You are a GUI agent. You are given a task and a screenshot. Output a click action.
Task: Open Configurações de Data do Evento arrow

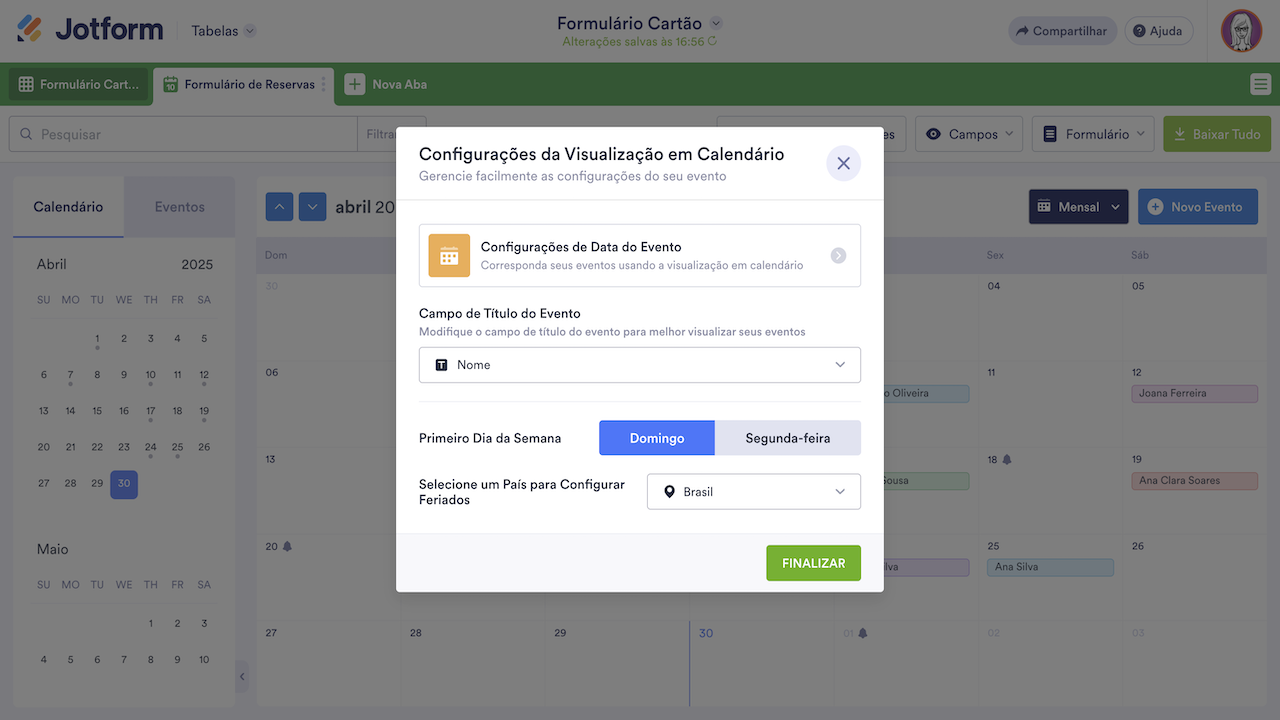point(838,256)
